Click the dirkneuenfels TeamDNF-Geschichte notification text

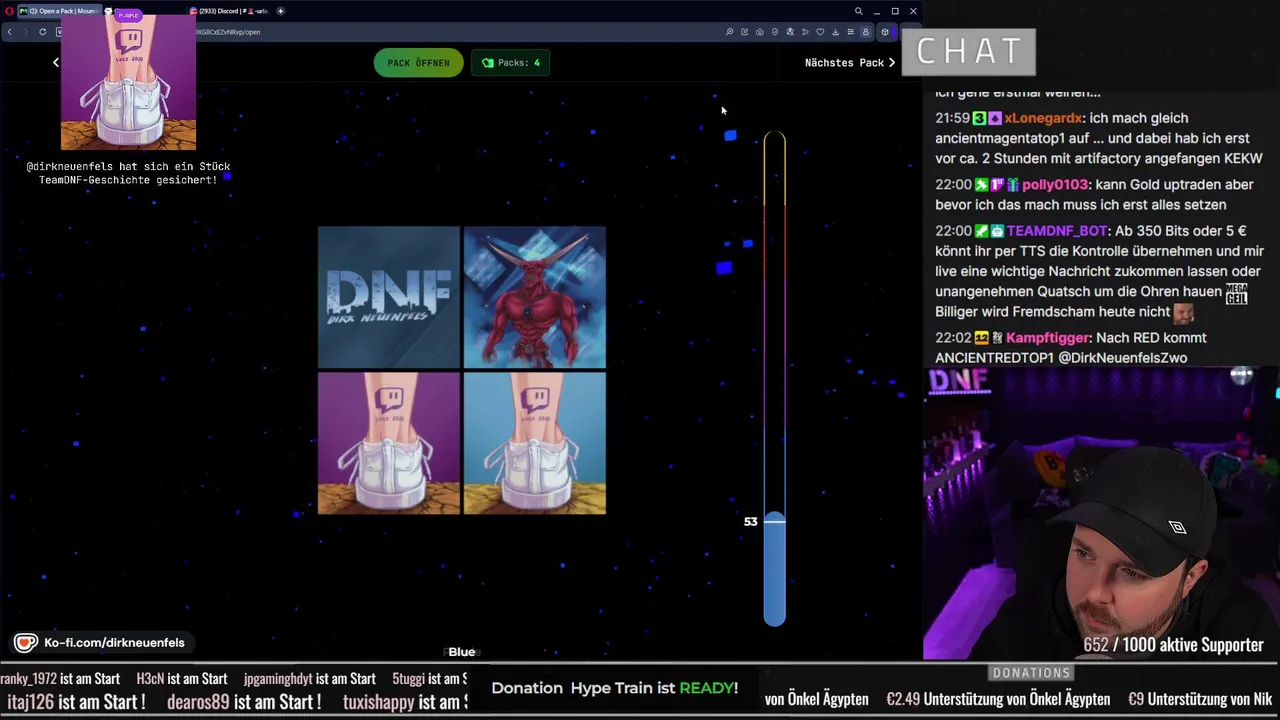(128, 173)
